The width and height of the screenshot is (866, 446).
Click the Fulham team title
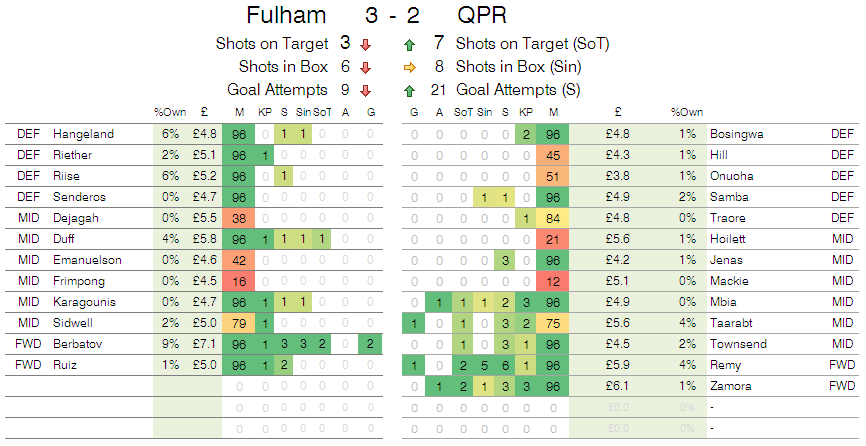point(286,15)
